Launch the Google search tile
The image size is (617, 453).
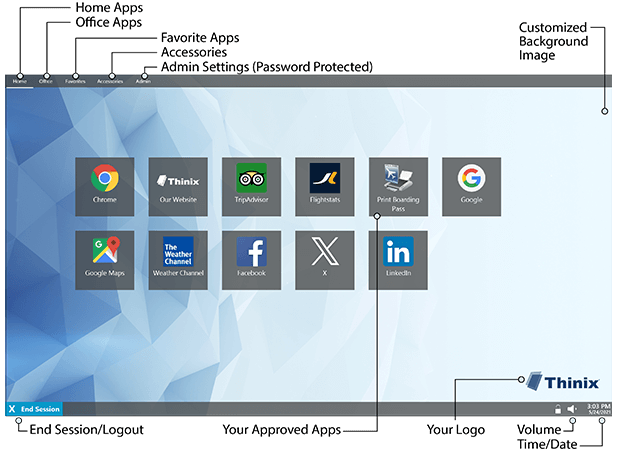[471, 187]
